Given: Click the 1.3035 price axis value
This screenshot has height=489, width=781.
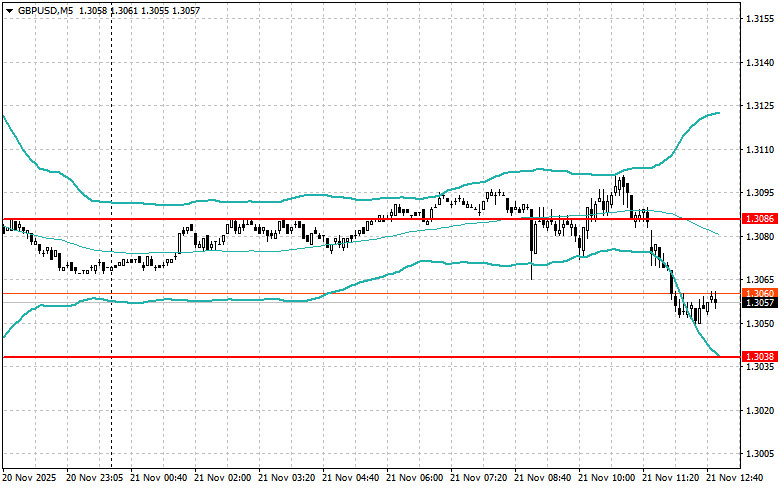Looking at the screenshot, I should coord(760,367).
